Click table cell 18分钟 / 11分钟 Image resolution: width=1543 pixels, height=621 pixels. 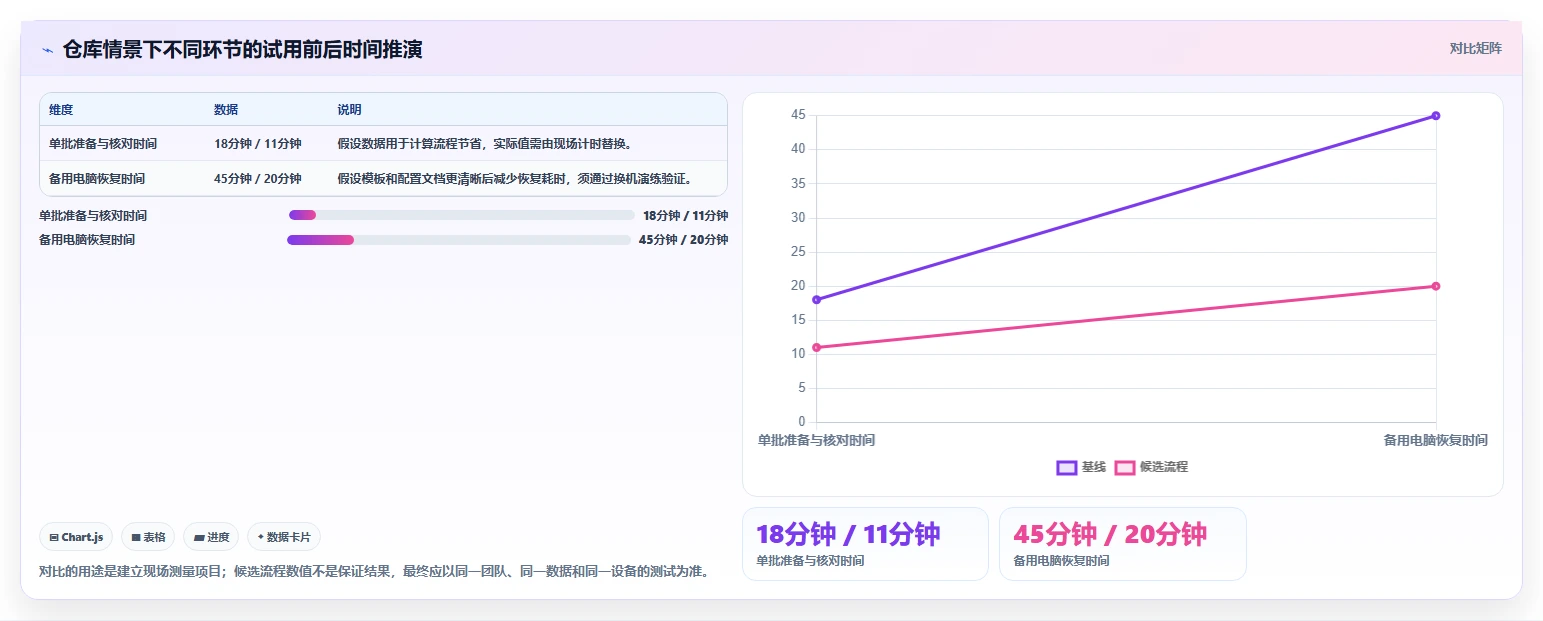point(258,144)
